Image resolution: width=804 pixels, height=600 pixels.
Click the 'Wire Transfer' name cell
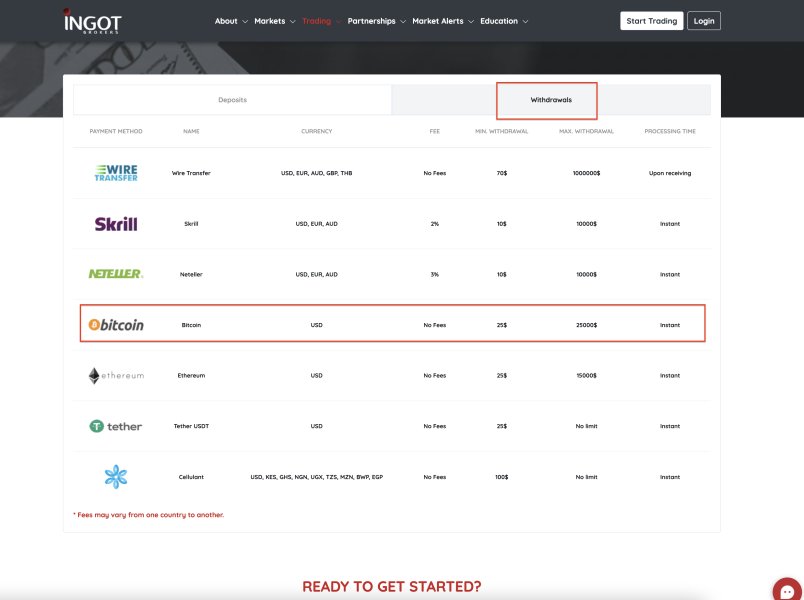[x=191, y=173]
